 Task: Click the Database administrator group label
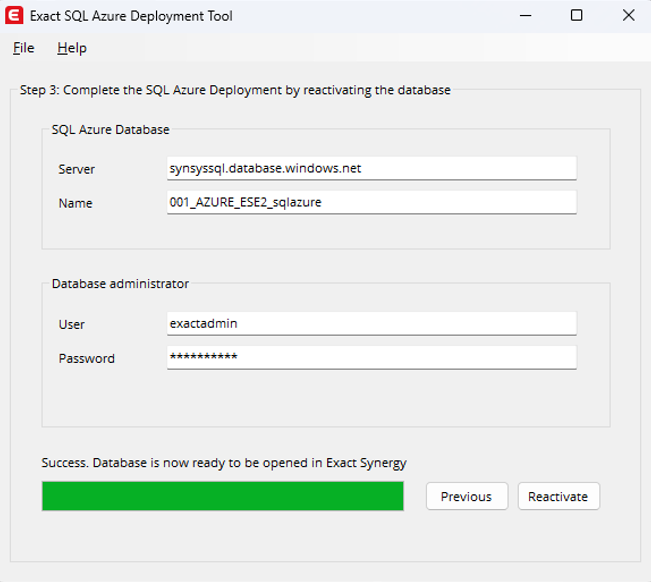point(120,284)
